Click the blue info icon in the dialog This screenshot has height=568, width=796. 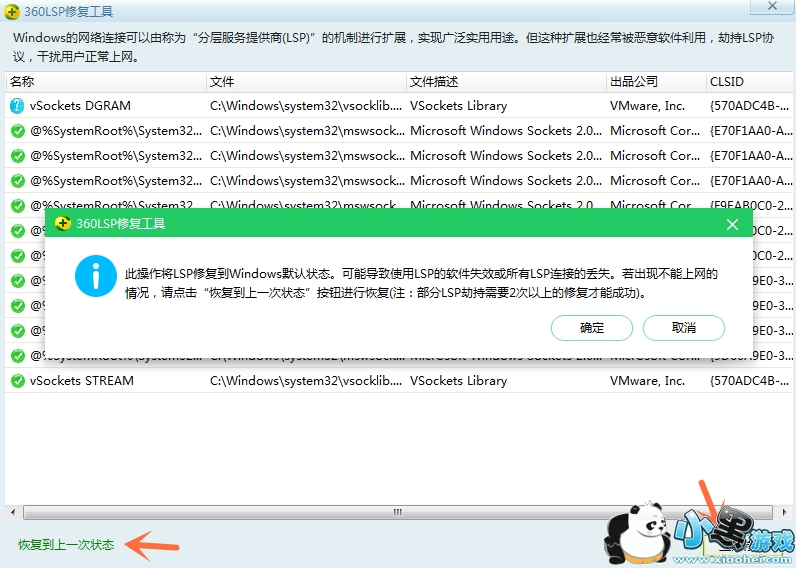click(96, 276)
